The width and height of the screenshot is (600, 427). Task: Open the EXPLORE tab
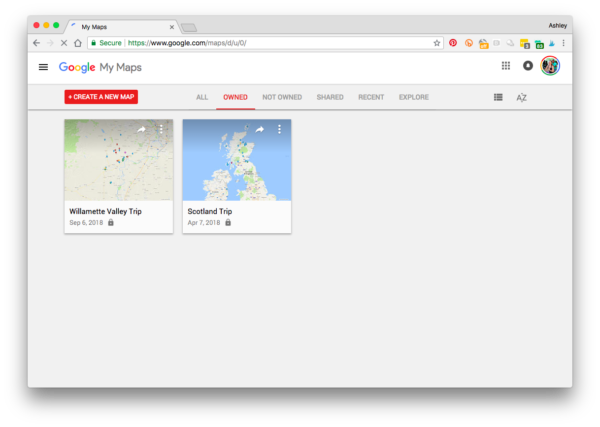tap(414, 97)
